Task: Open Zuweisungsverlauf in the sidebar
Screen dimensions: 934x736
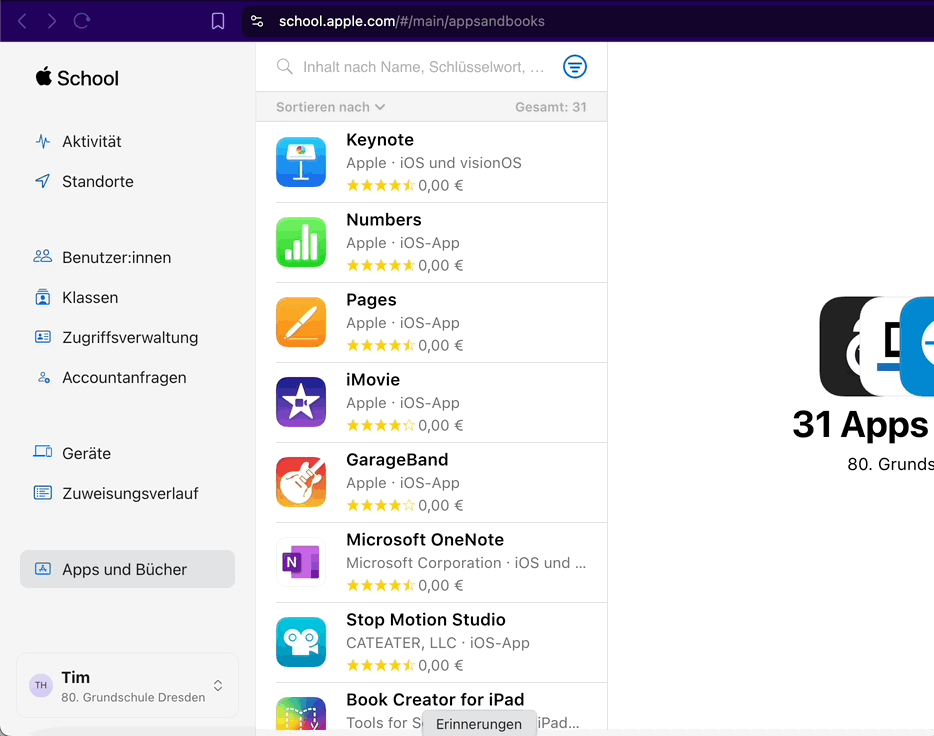Action: [x=127, y=493]
